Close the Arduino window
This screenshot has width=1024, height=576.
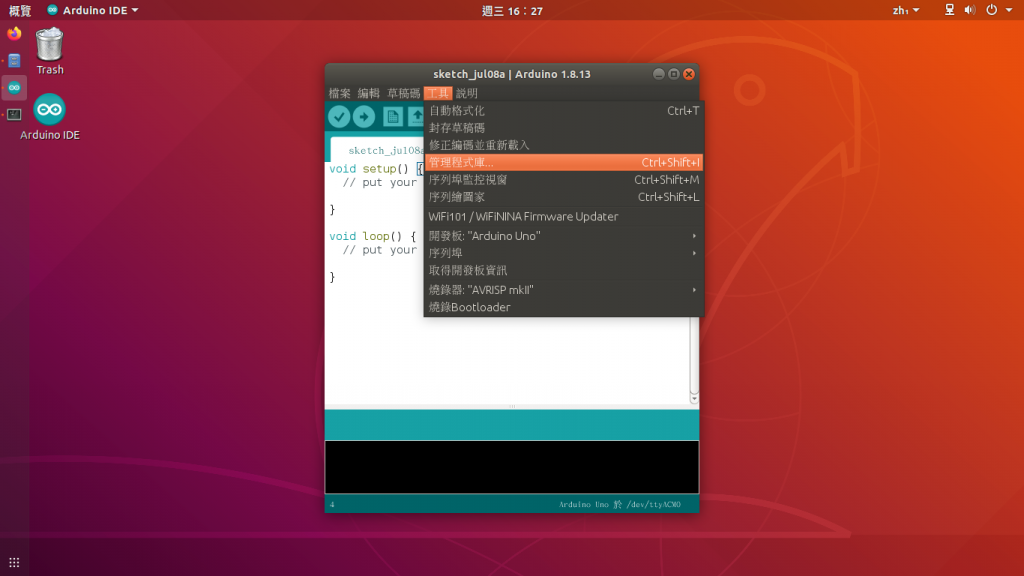coord(688,74)
